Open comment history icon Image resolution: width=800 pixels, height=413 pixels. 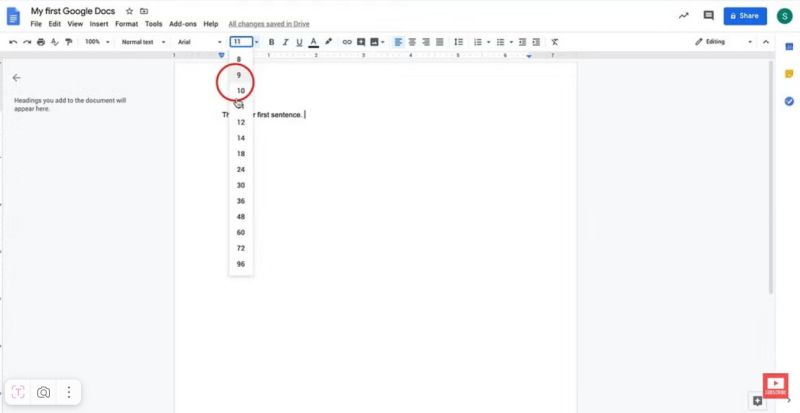click(709, 16)
